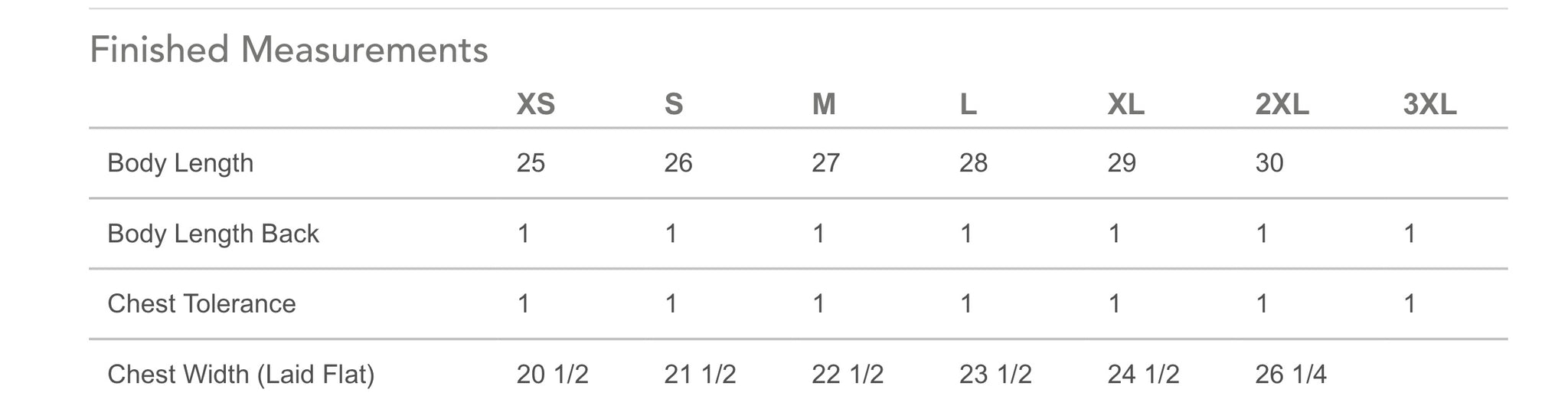Image resolution: width=1568 pixels, height=409 pixels.
Task: Select the 3XL size column header
Action: 1430,104
